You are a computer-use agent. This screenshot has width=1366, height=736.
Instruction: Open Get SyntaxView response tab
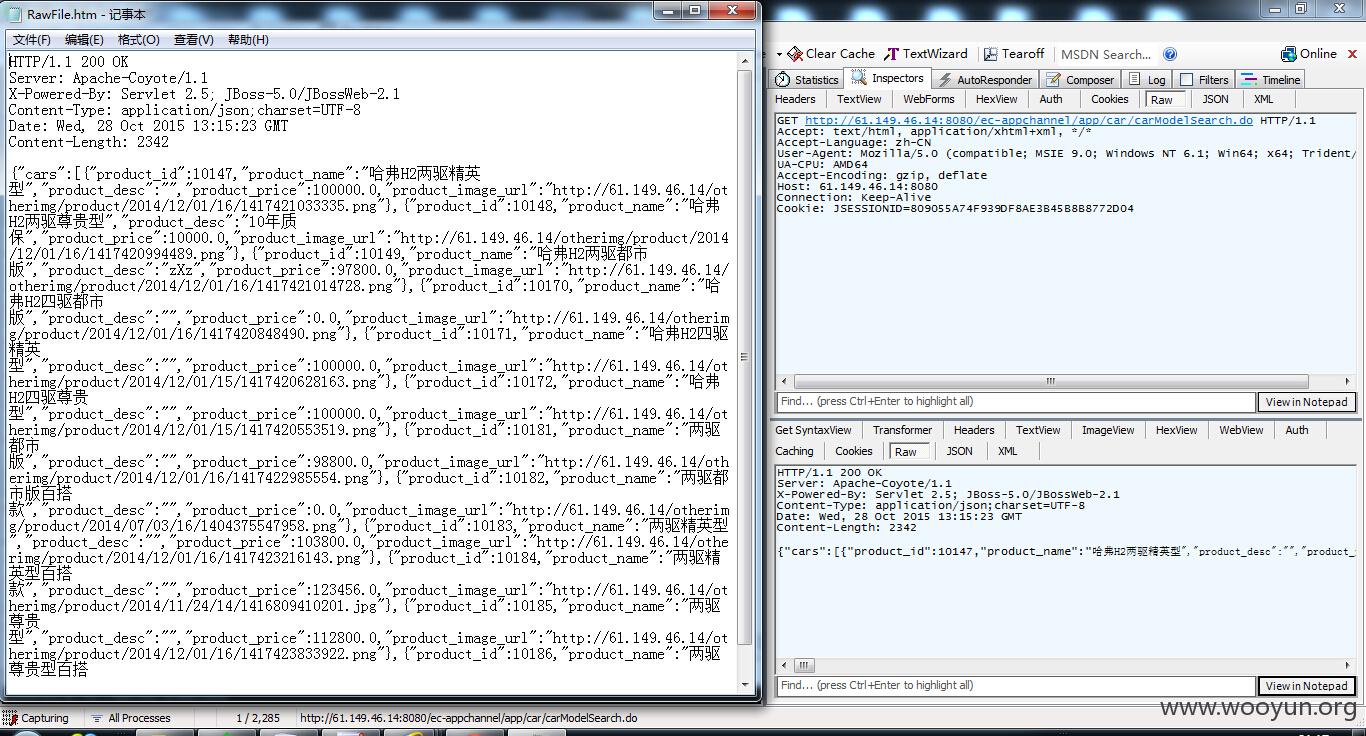point(813,430)
